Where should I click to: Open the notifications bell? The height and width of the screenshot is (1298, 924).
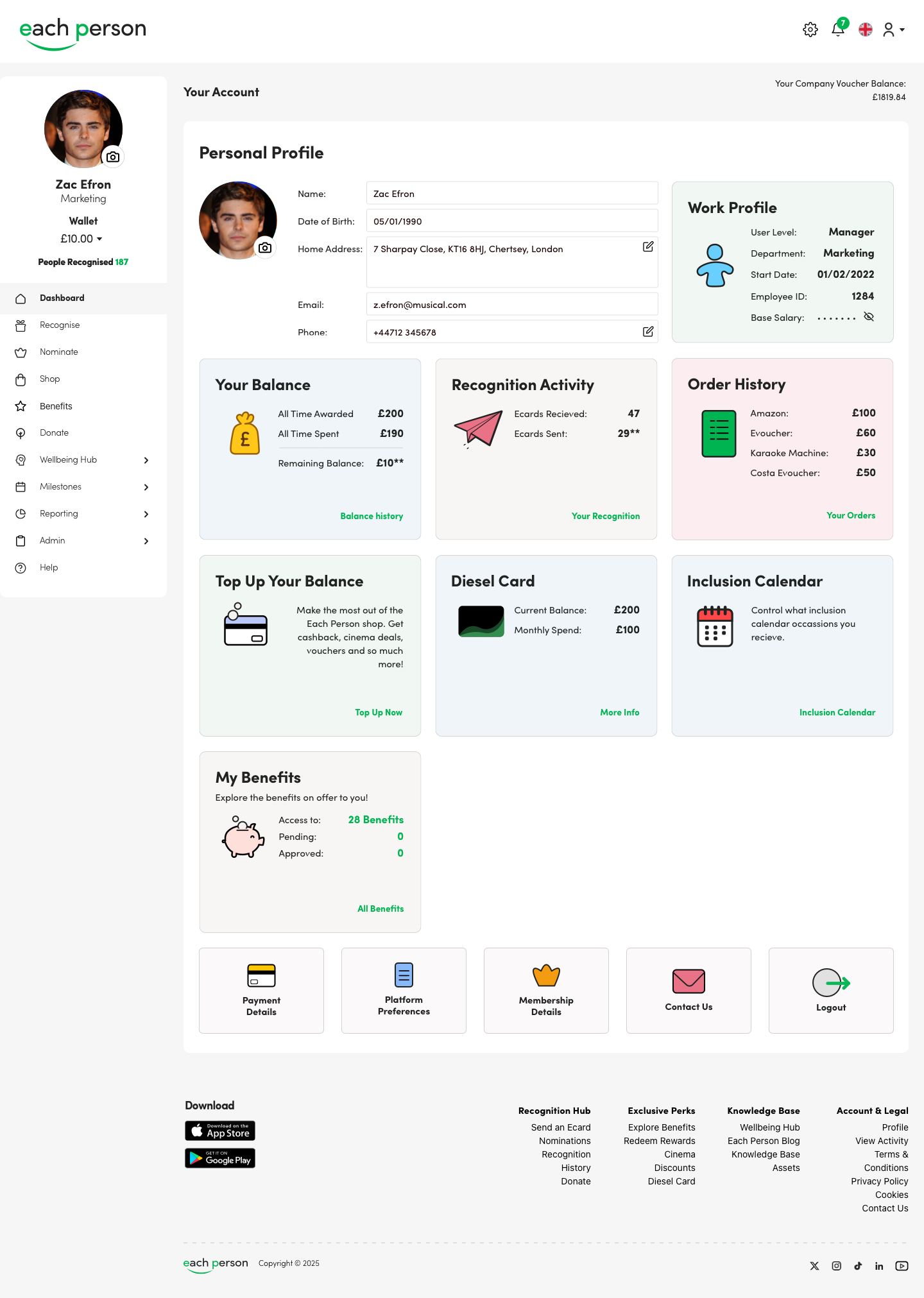[x=838, y=30]
